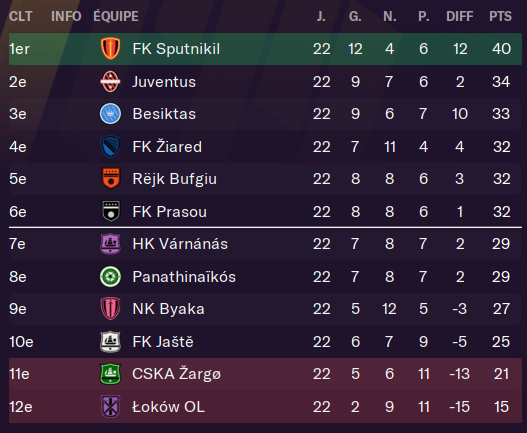527x433 pixels.
Task: Click the NK Byaka pink badge
Action: (x=110, y=309)
